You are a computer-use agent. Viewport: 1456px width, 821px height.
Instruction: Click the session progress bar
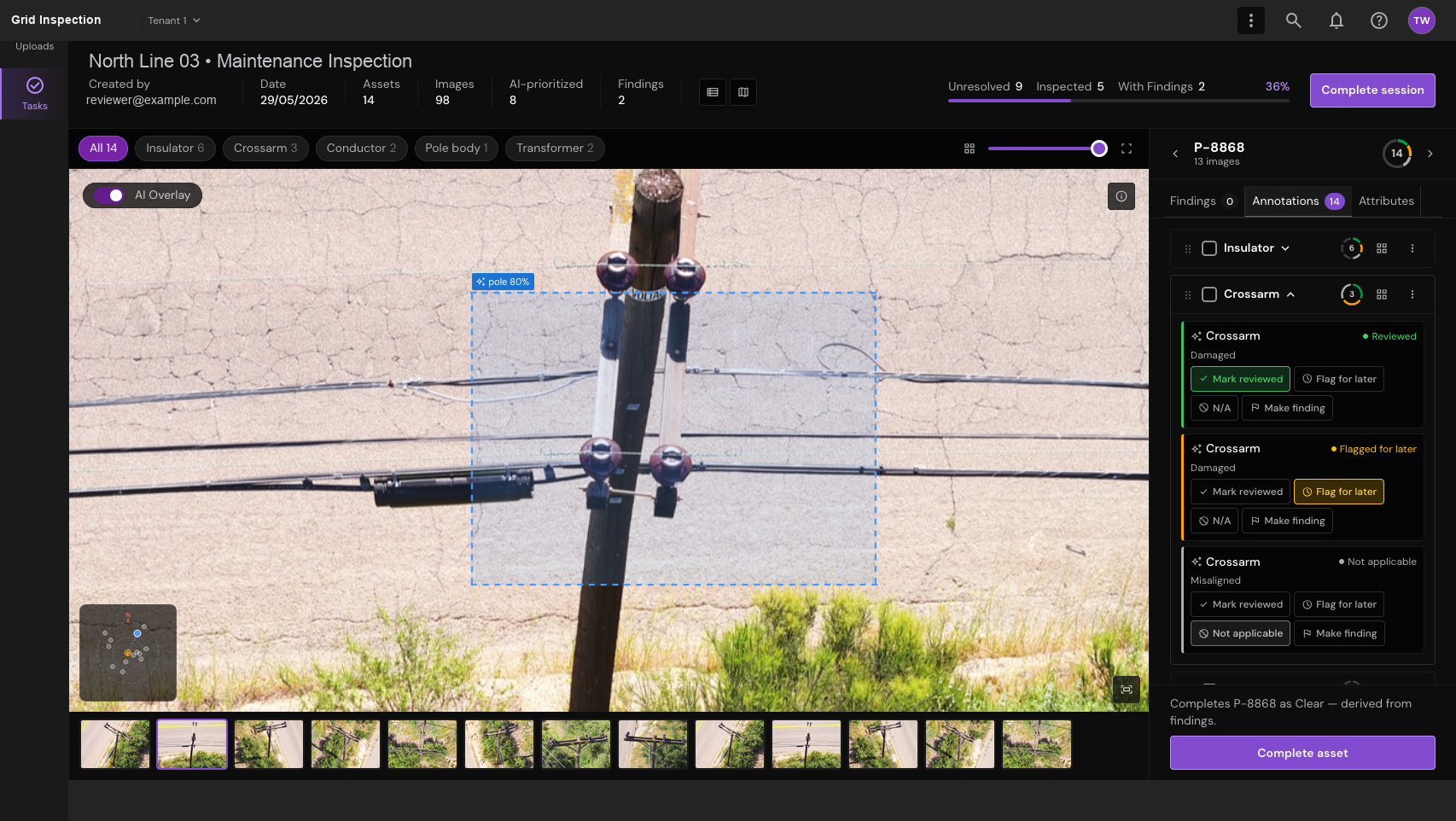click(1118, 101)
